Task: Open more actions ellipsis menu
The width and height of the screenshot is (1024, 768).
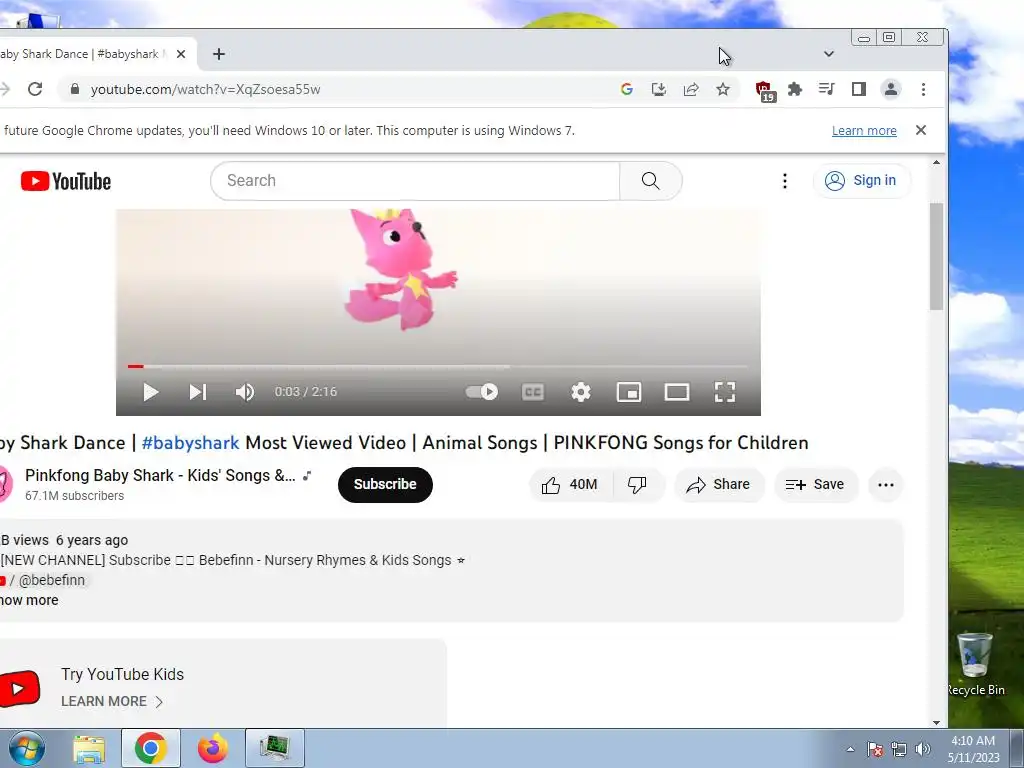Action: [x=886, y=485]
